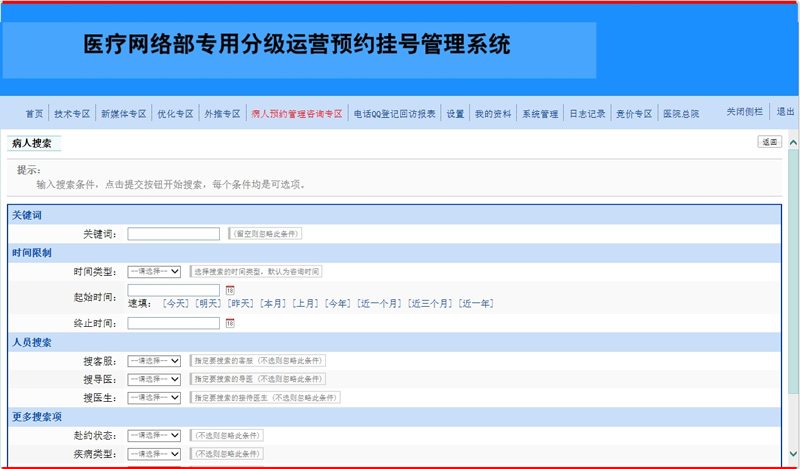Click the 返回 button
Viewport: 800px width, 469px height.
point(769,142)
